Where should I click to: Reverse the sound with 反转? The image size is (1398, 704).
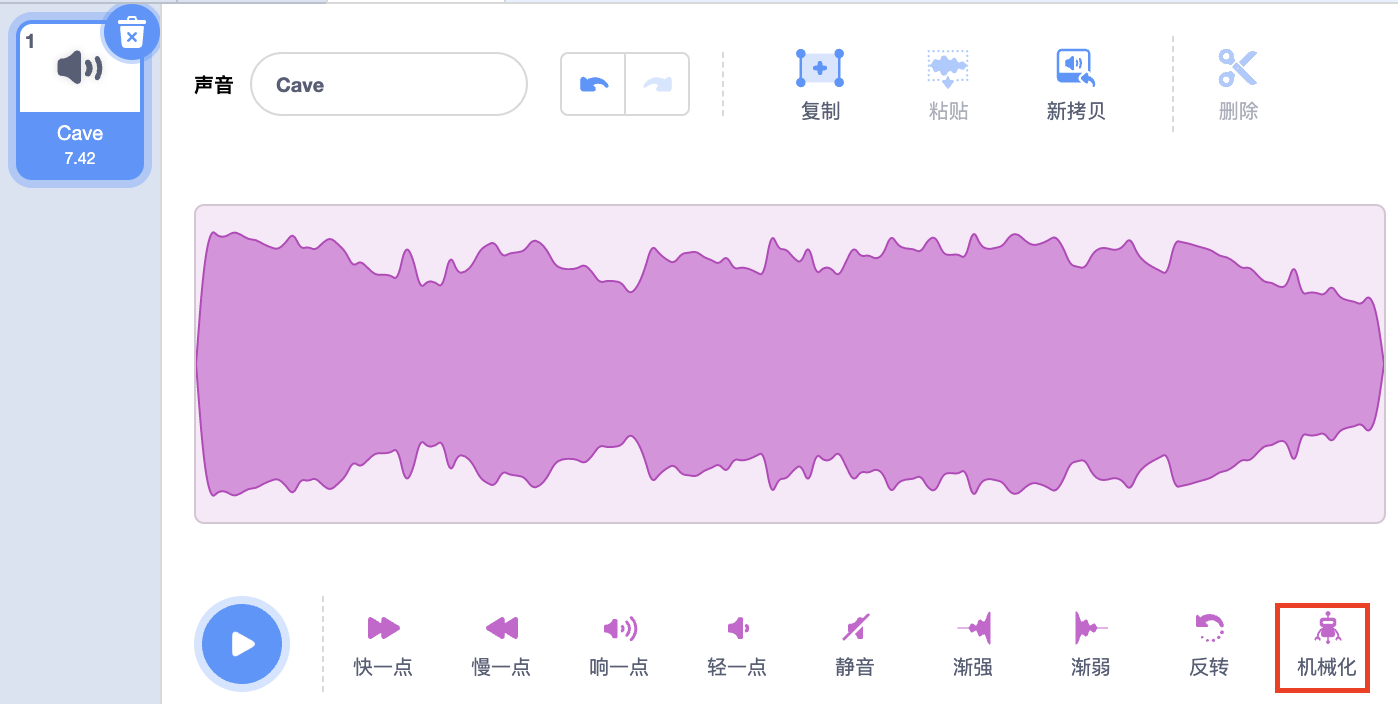coord(1209,629)
